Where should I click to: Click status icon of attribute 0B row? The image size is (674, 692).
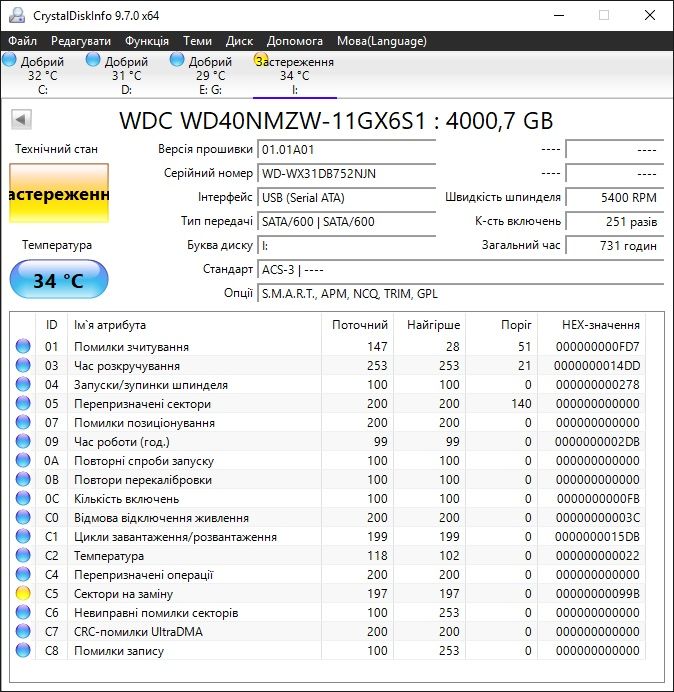click(23, 479)
